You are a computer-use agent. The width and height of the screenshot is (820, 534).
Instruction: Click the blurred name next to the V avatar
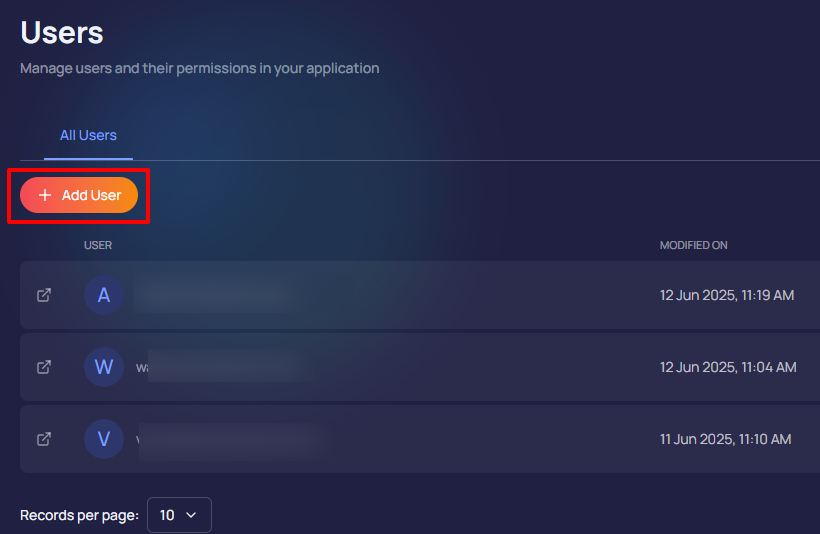tap(228, 438)
